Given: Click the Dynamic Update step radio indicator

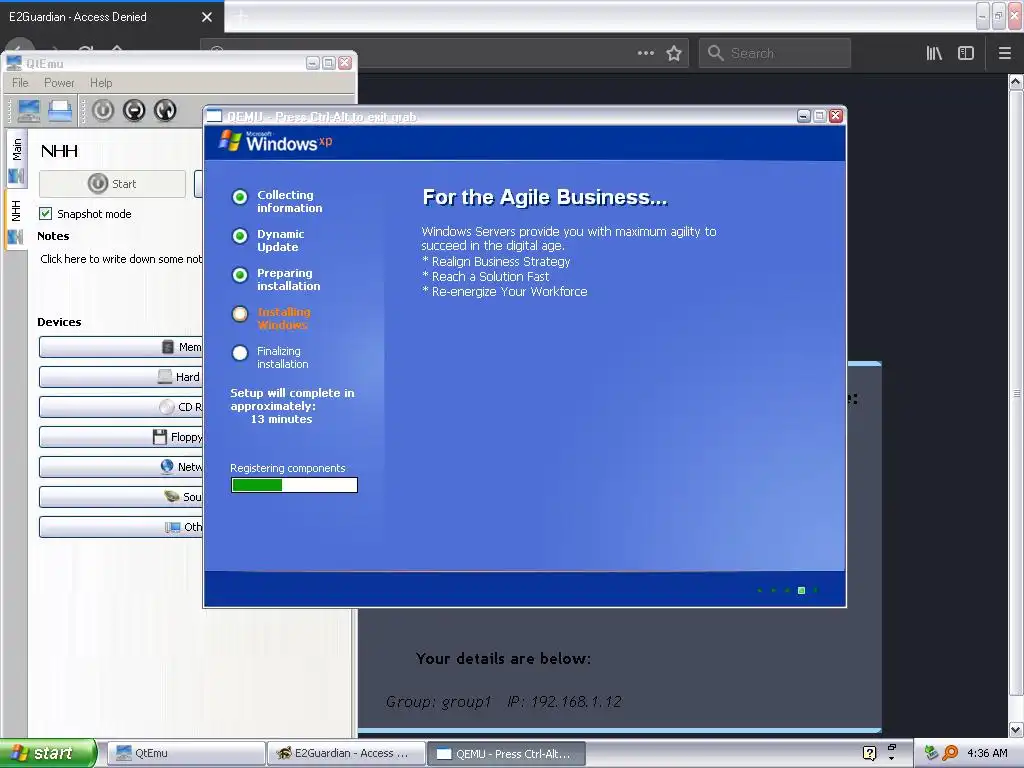Looking at the screenshot, I should [x=240, y=236].
